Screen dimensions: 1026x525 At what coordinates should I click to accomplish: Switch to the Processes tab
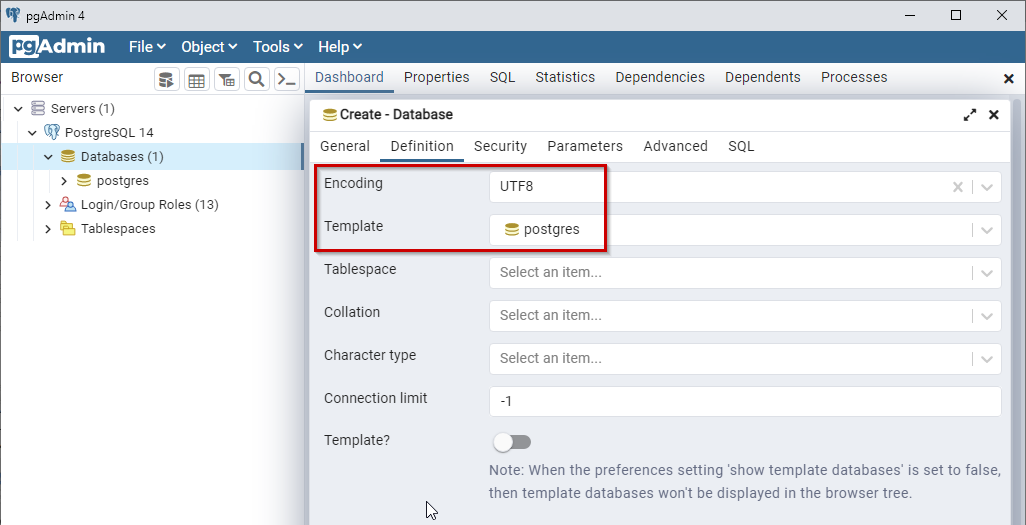pyautogui.click(x=854, y=77)
